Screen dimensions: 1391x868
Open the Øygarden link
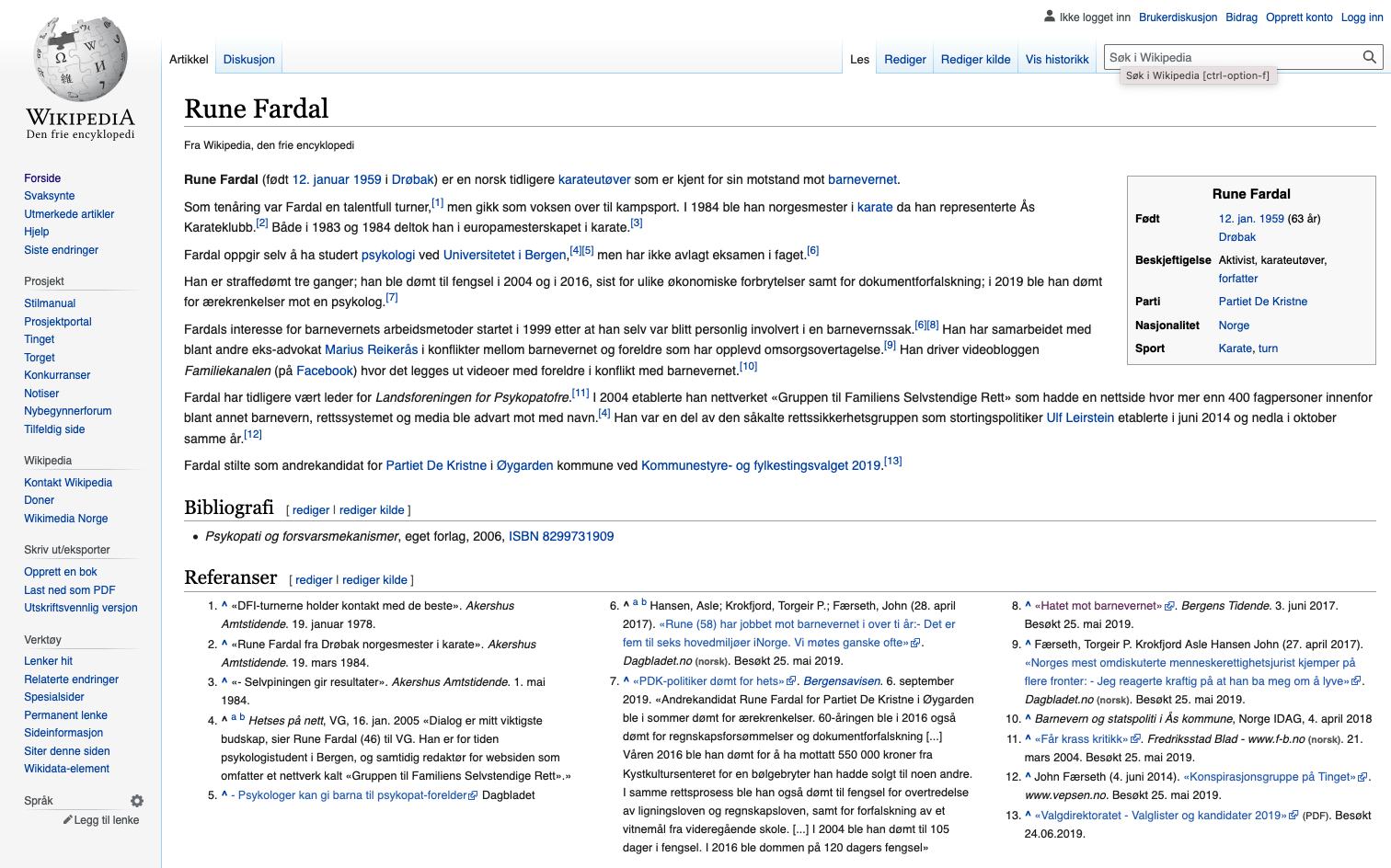[525, 465]
